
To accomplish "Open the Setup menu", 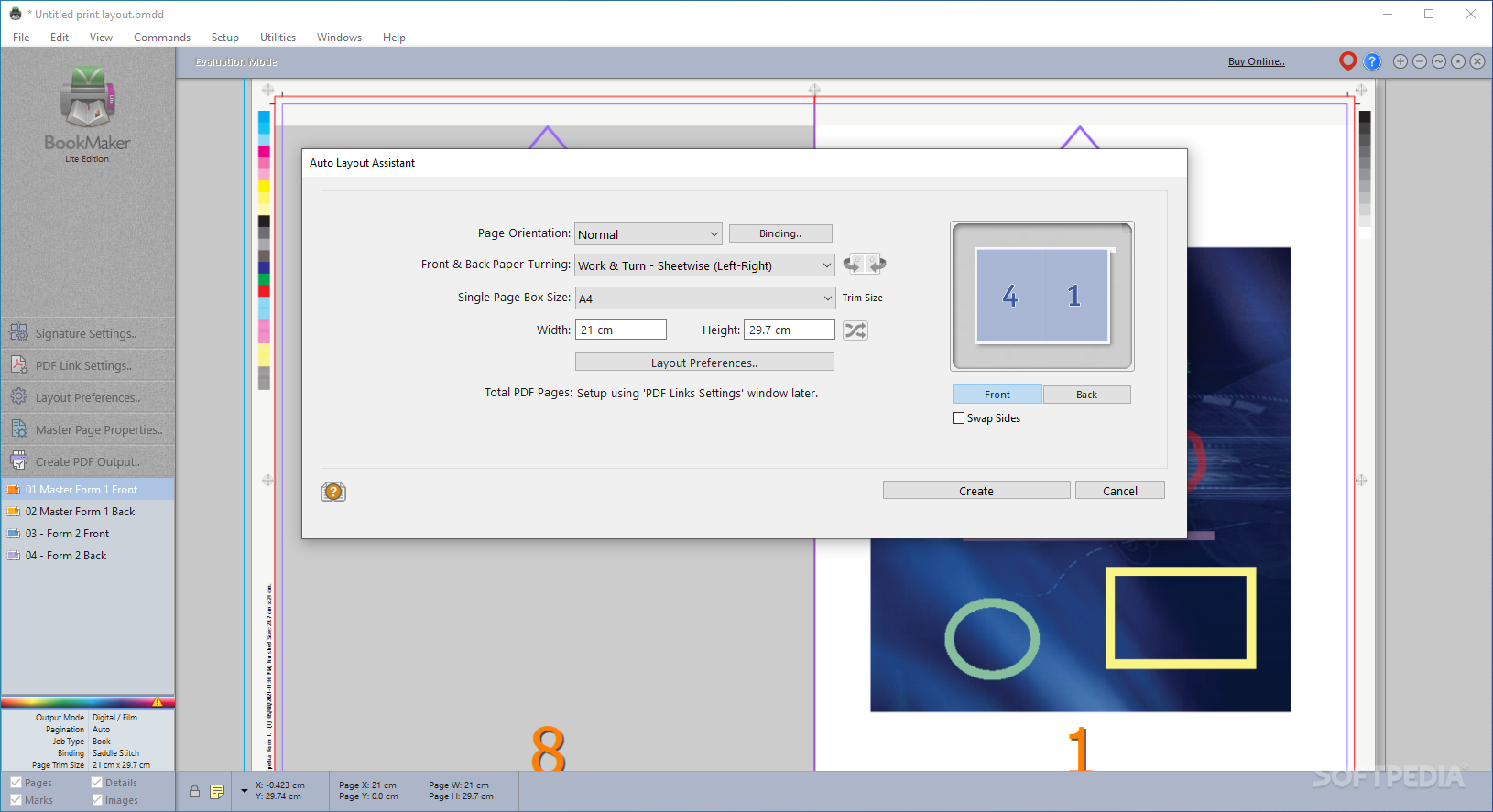I will click(224, 38).
